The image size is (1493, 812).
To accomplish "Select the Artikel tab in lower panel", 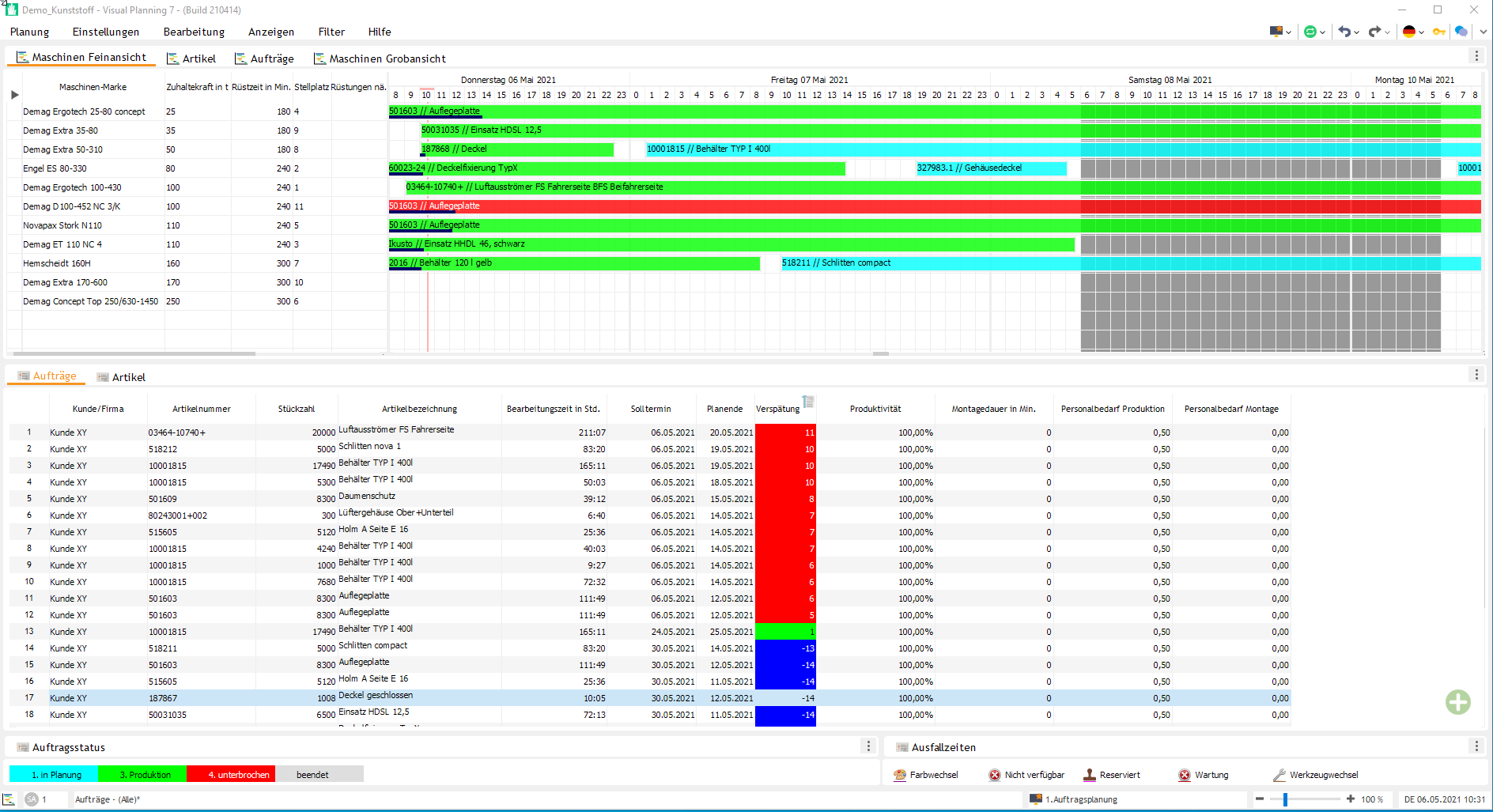I will (128, 377).
